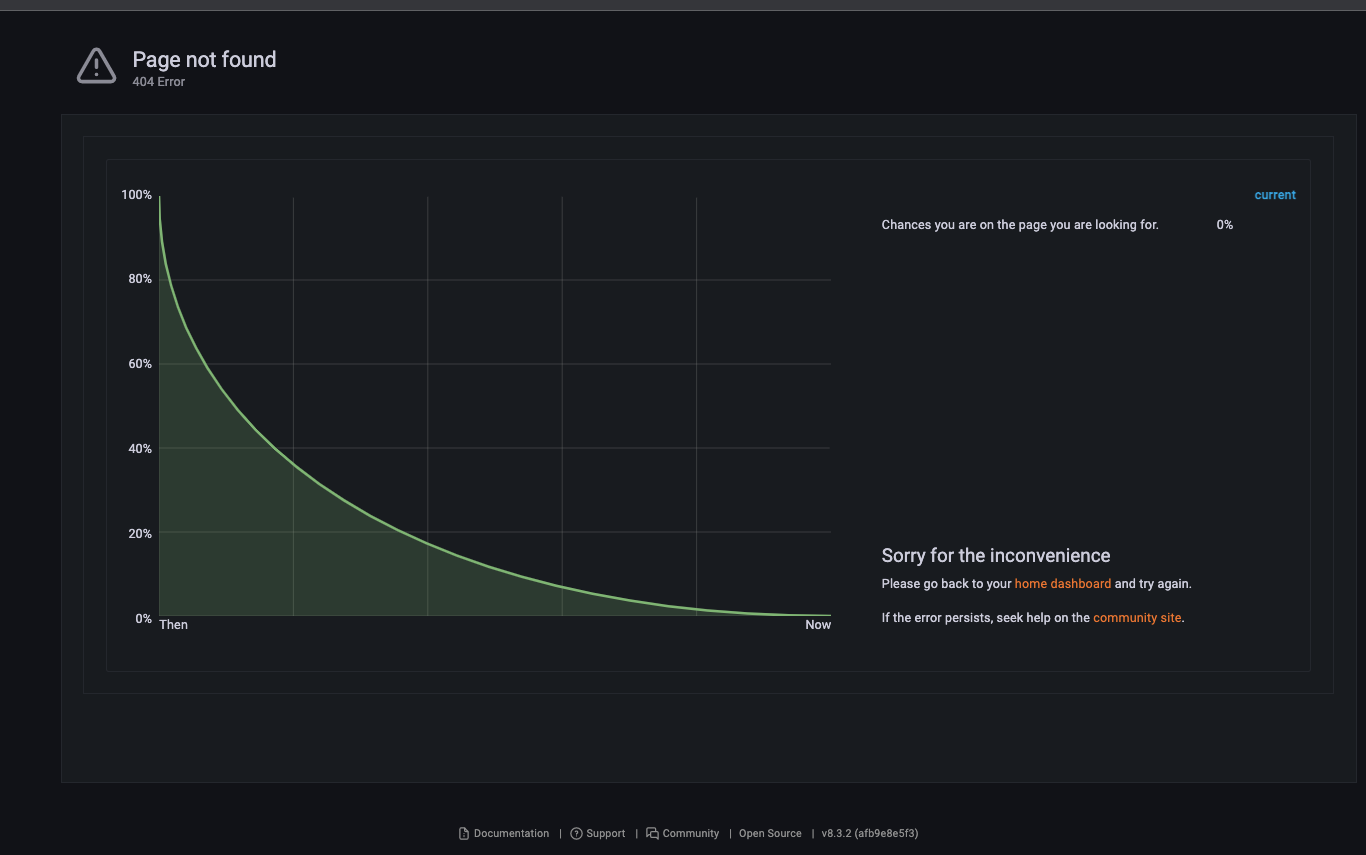Click the Support footer link
Image resolution: width=1366 pixels, height=855 pixels.
(606, 833)
